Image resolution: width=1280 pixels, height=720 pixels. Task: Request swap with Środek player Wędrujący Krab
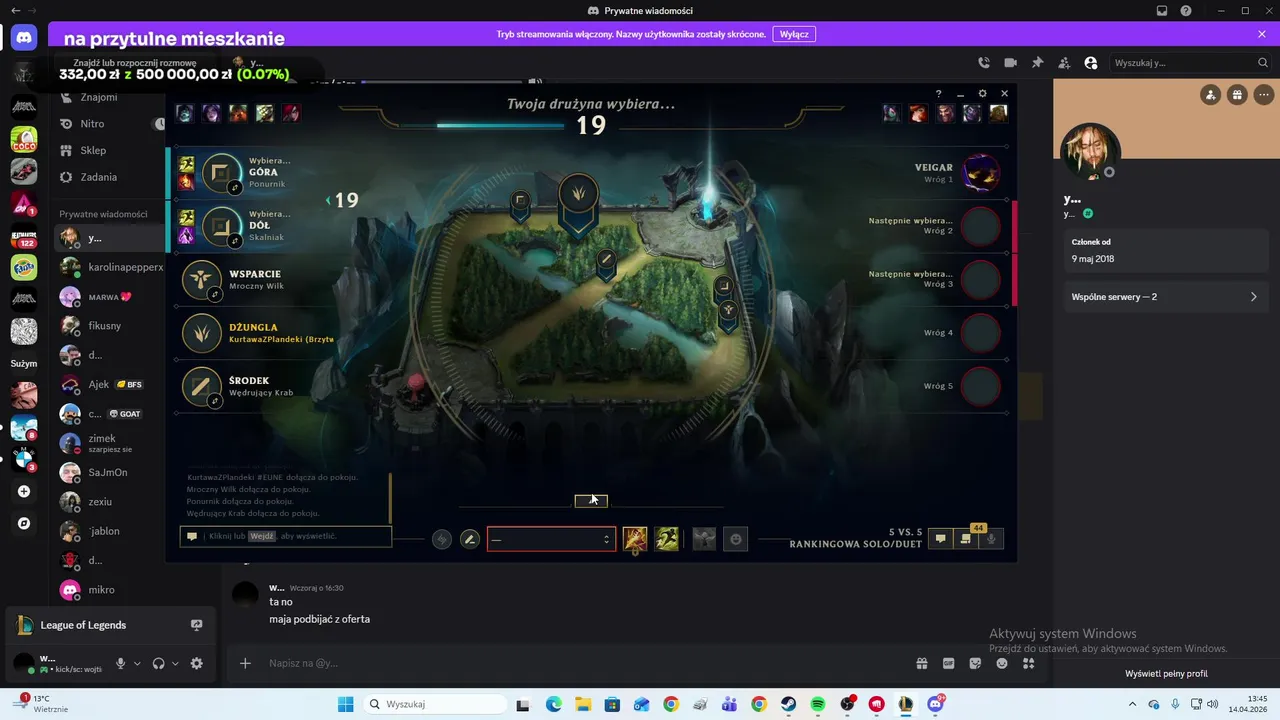pos(215,401)
